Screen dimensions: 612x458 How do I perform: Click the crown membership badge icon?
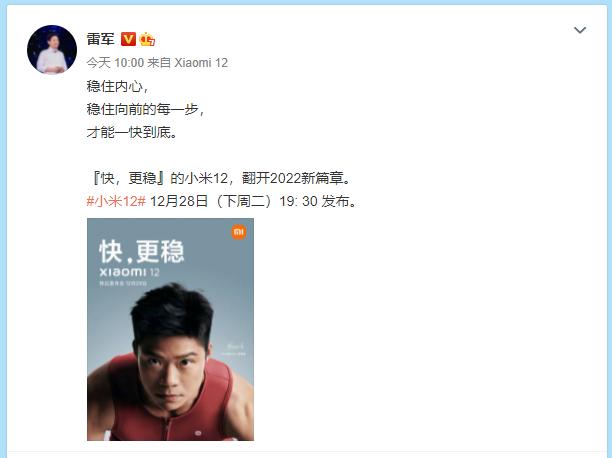(147, 39)
